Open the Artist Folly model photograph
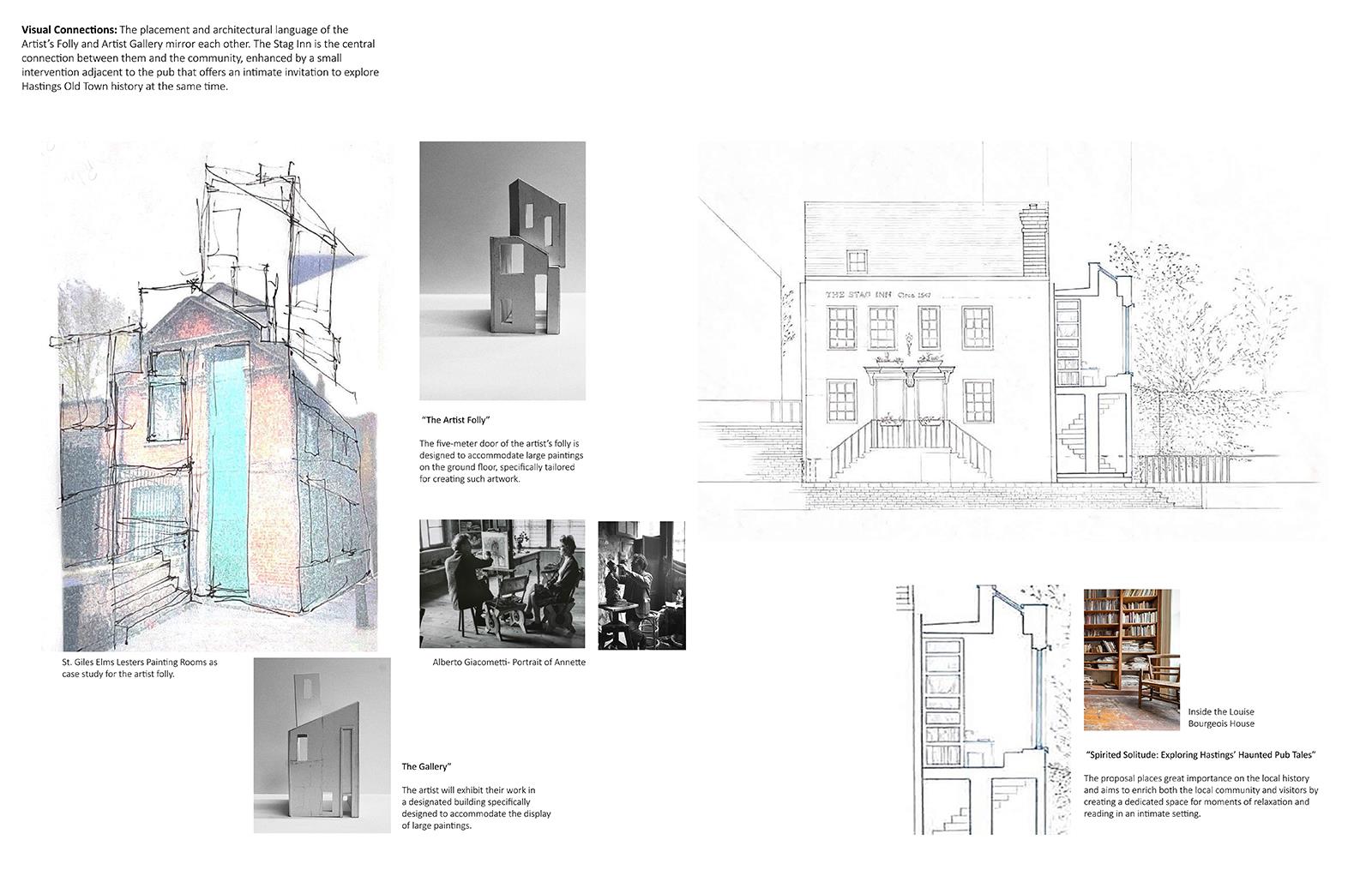This screenshot has width=1372, height=882. [x=502, y=271]
